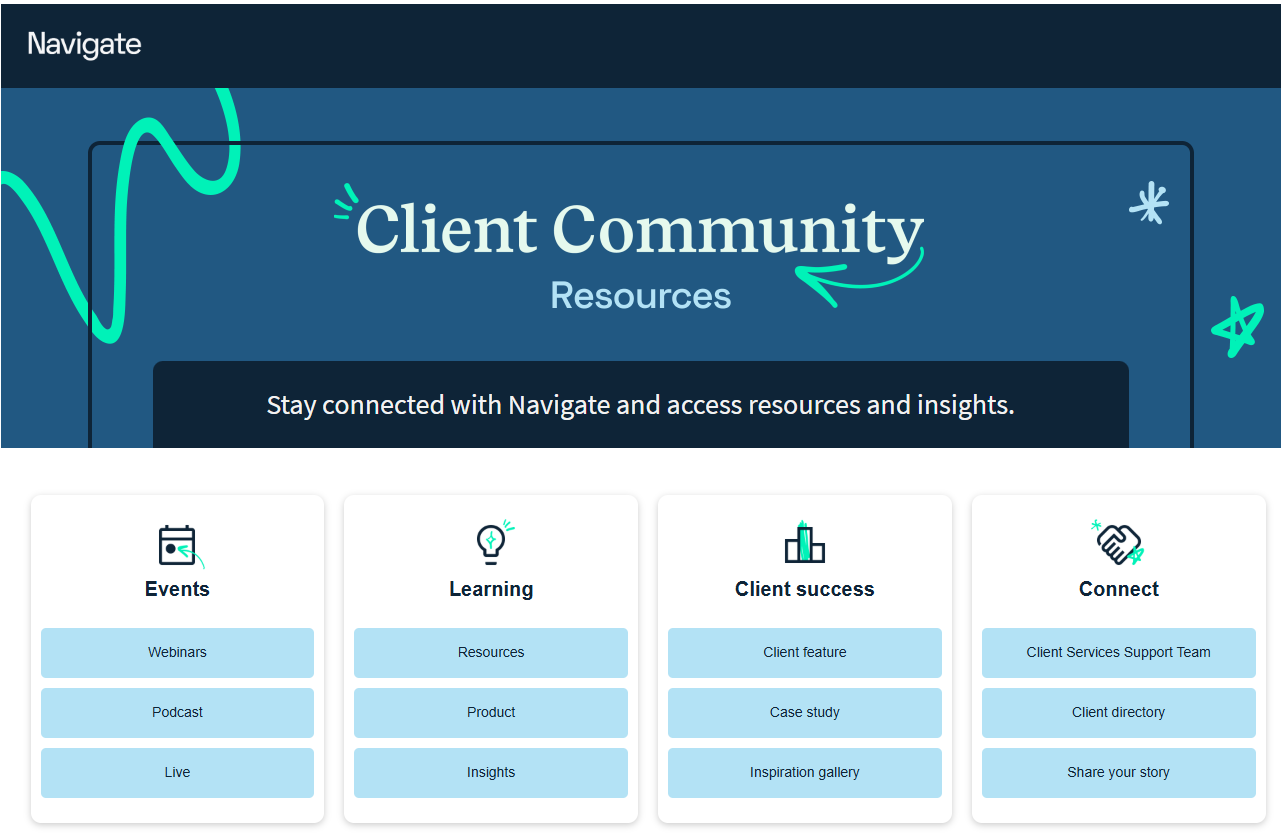This screenshot has width=1282, height=838.
Task: Open the Webinars button
Action: [x=177, y=652]
